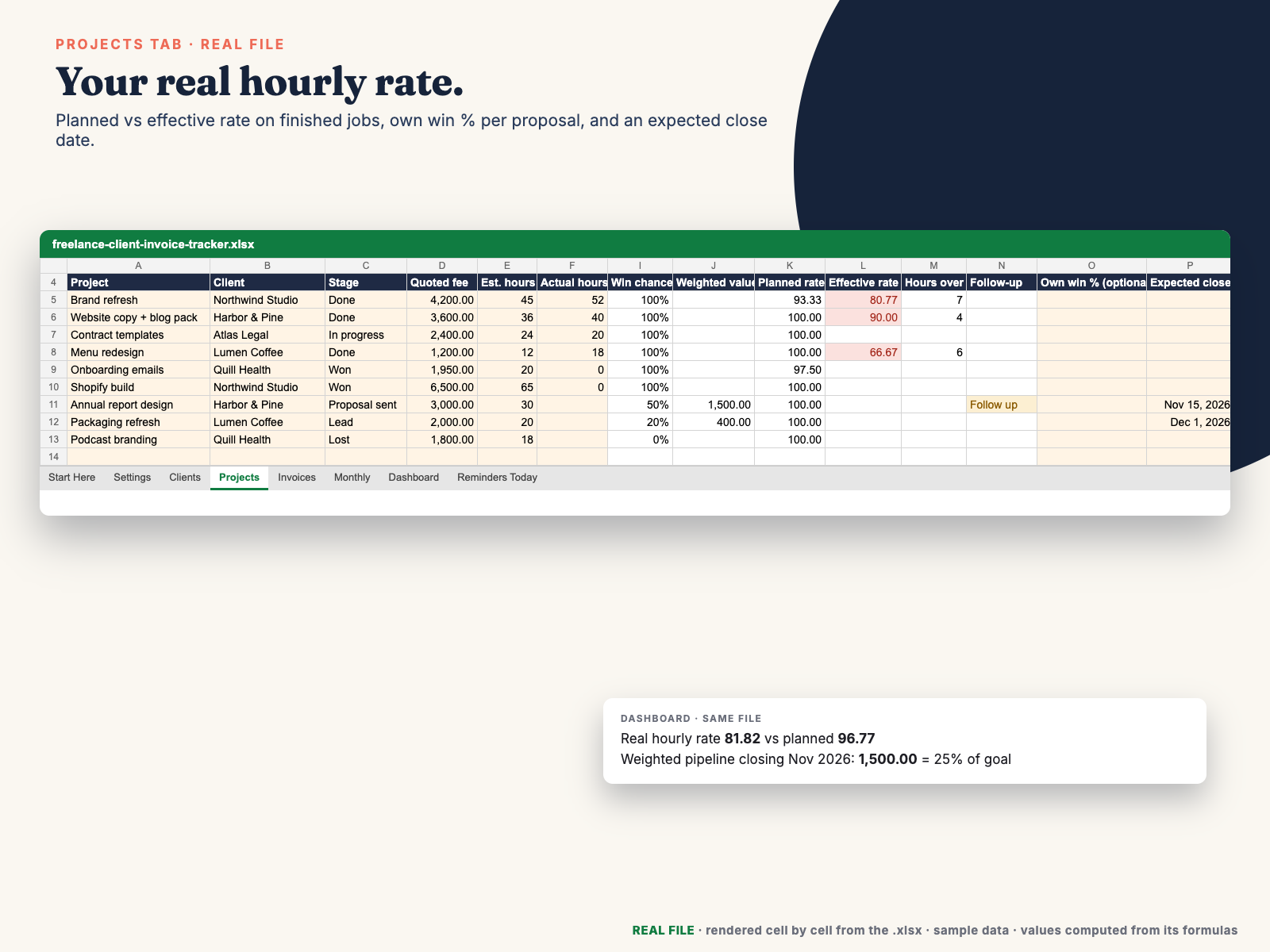
Task: Open the Monthly sheet tab
Action: pos(352,478)
